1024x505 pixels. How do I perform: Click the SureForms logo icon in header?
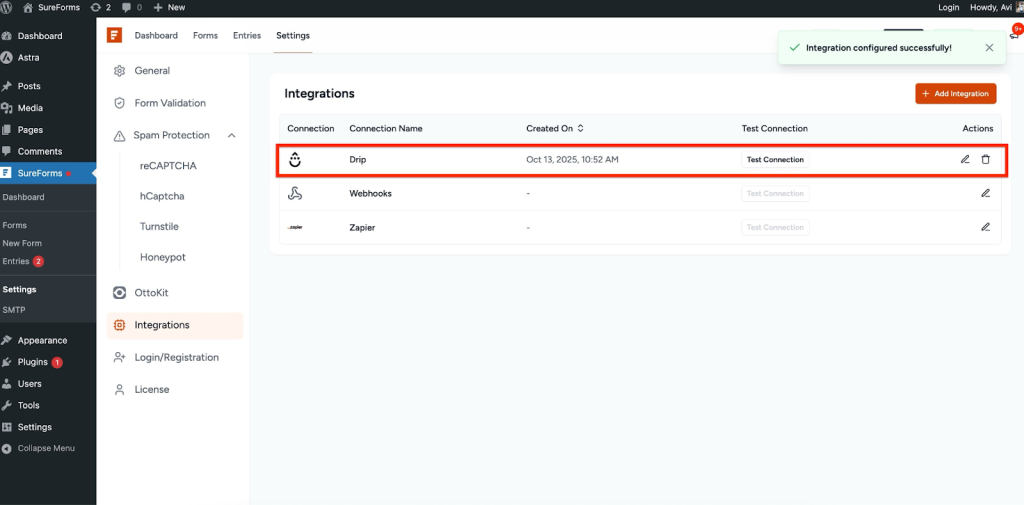pos(115,35)
